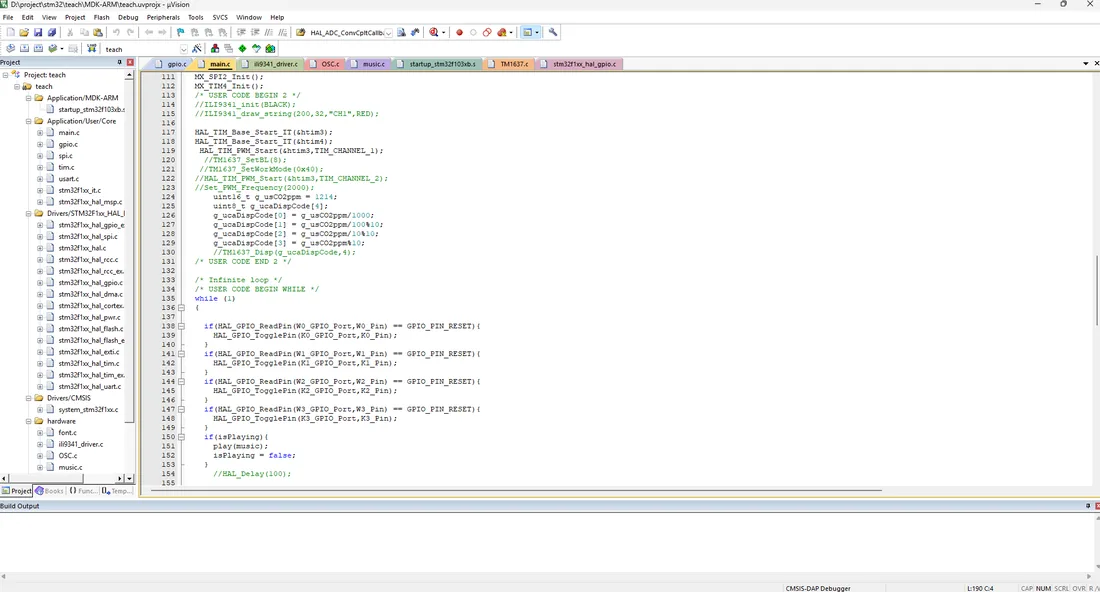Open the Debug menu
Viewport: 1100px width, 592px height.
click(128, 17)
